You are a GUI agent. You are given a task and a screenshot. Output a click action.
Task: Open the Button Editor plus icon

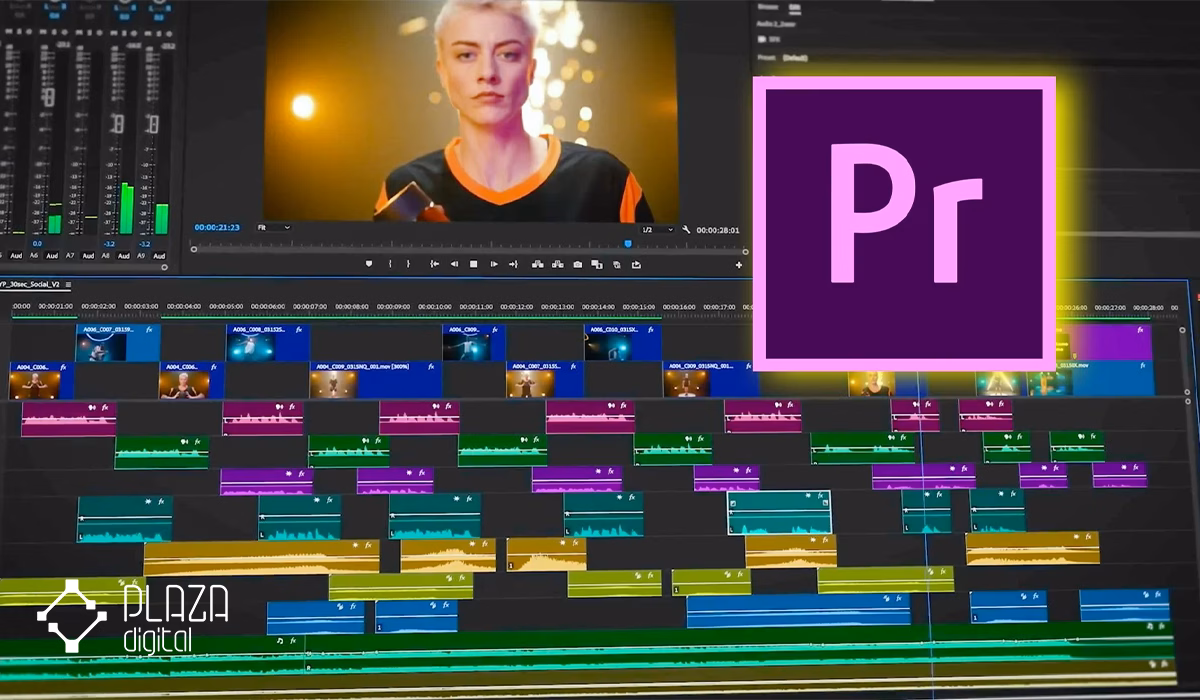pos(739,265)
